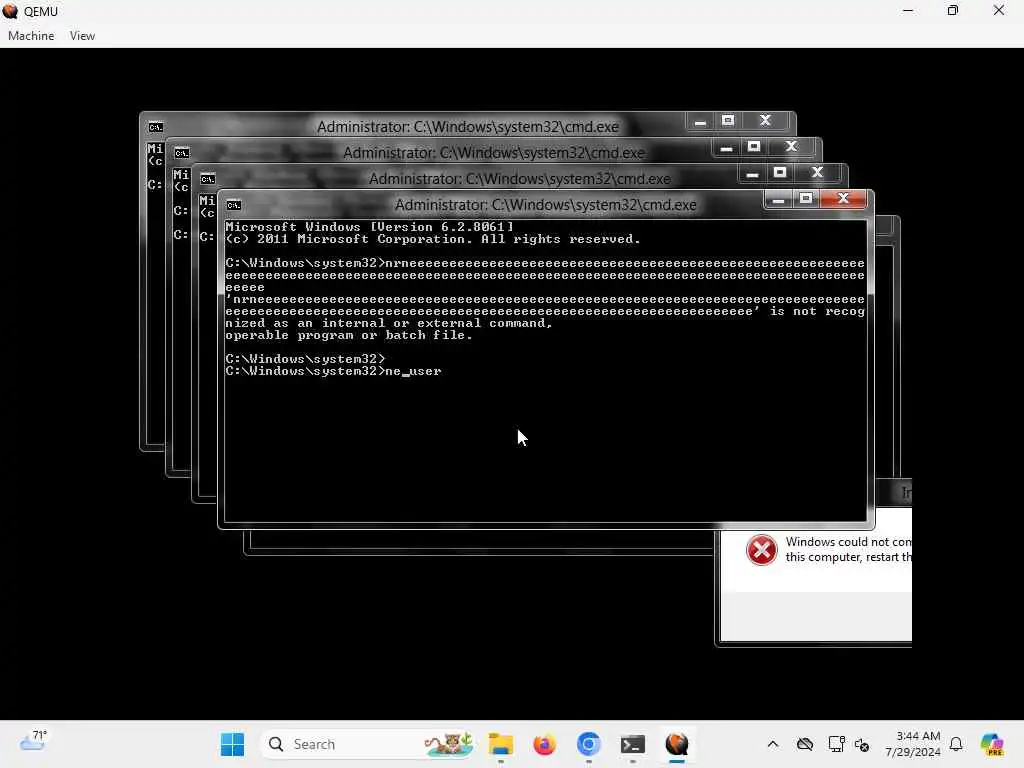Click the cmd icon of the rearmost command window
1024x768 pixels.
[x=155, y=127]
